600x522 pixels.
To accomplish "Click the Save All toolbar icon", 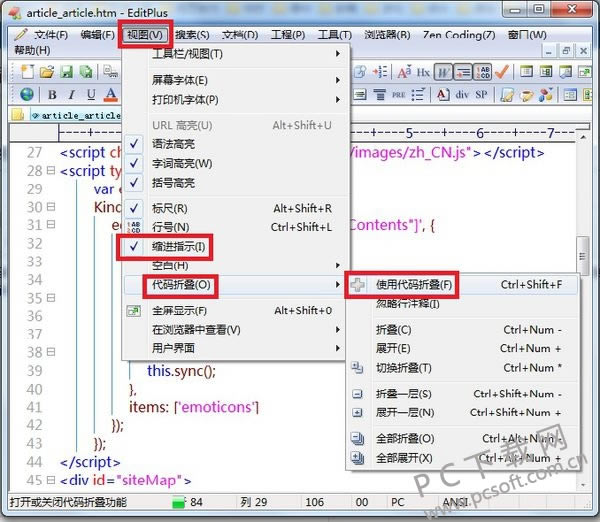I will coord(86,72).
